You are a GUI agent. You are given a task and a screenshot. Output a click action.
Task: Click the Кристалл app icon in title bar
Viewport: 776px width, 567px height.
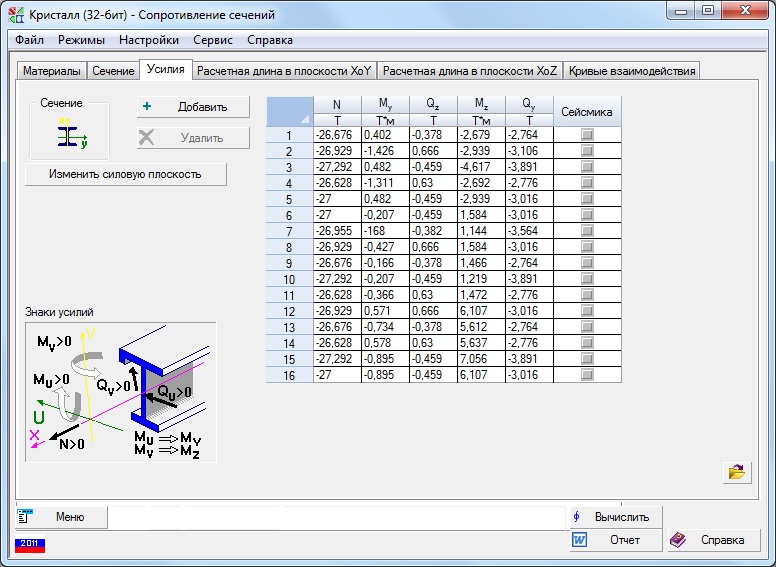(x=16, y=15)
